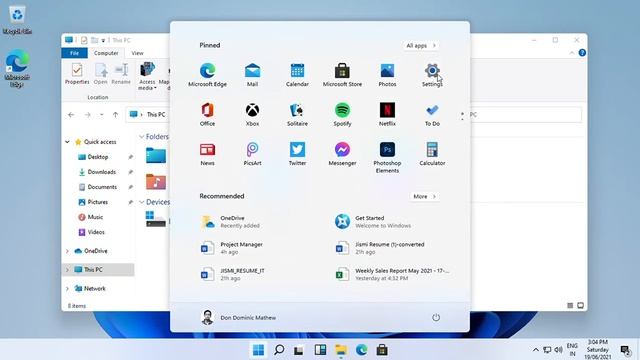This screenshot has width=640, height=360.
Task: Collapse the Devices group in Explorer
Action: click(142, 202)
